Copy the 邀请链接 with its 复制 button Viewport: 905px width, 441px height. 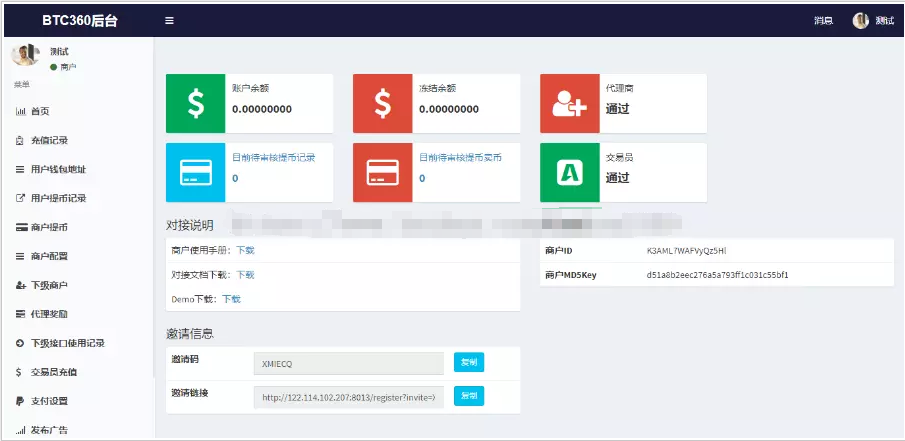(469, 396)
